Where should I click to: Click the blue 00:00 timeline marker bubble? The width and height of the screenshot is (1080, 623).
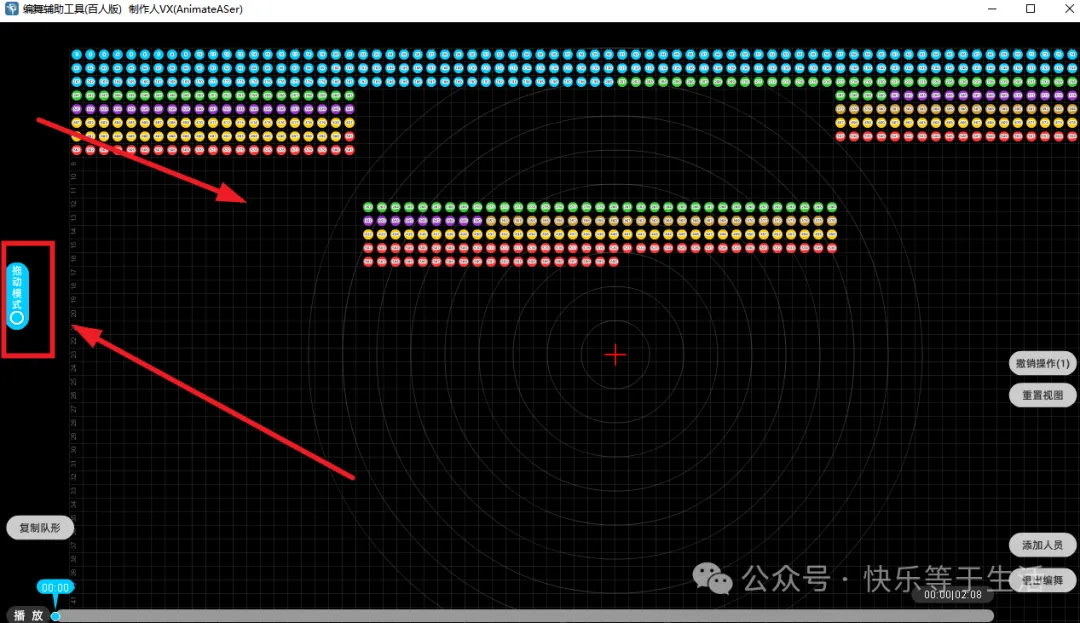[x=55, y=587]
